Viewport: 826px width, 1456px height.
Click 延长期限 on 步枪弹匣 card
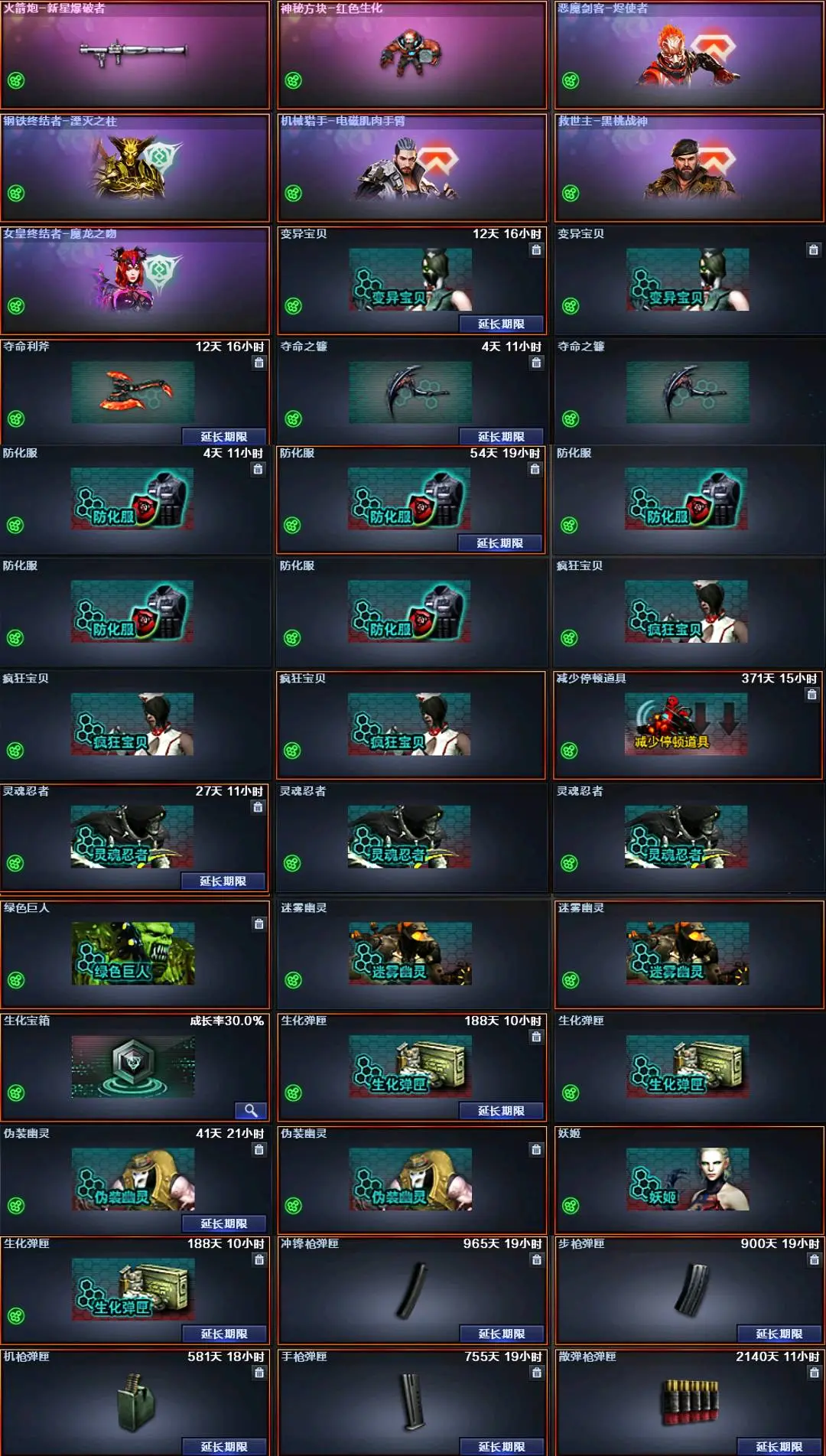click(x=779, y=1334)
